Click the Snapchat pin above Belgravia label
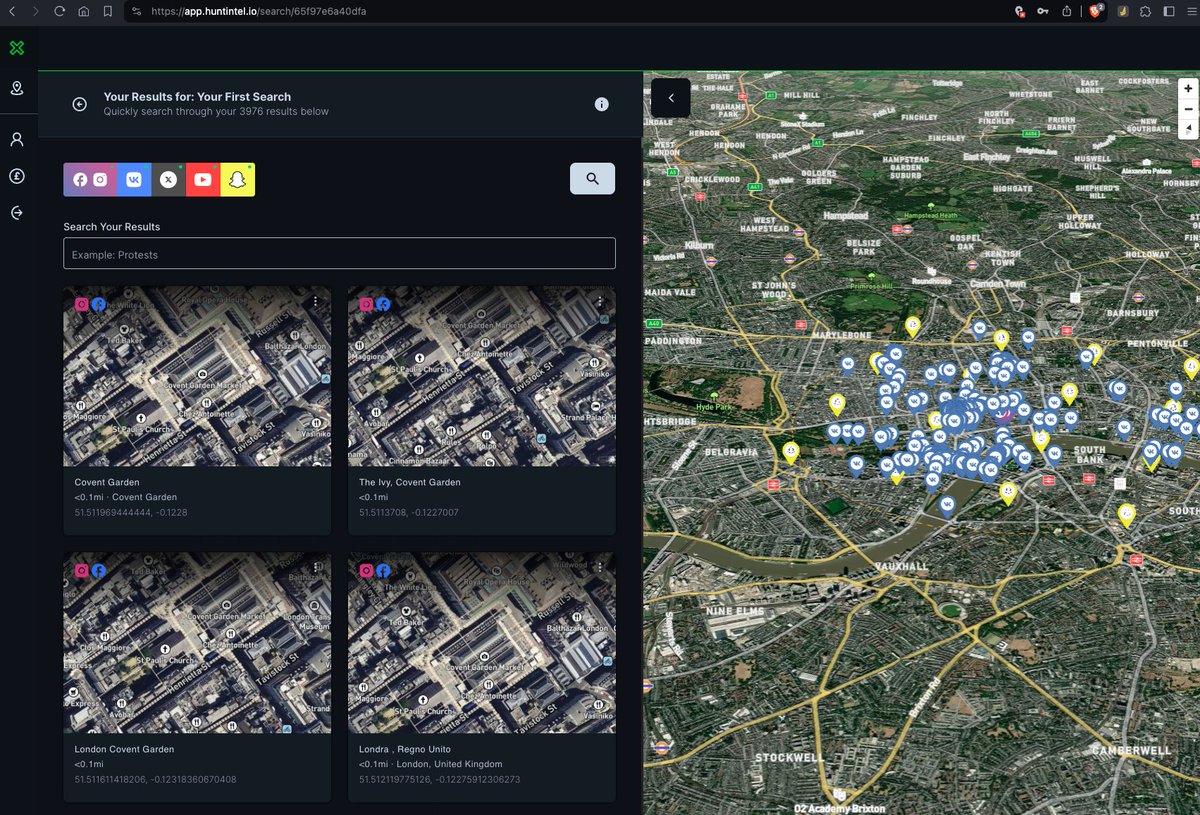 [x=790, y=453]
